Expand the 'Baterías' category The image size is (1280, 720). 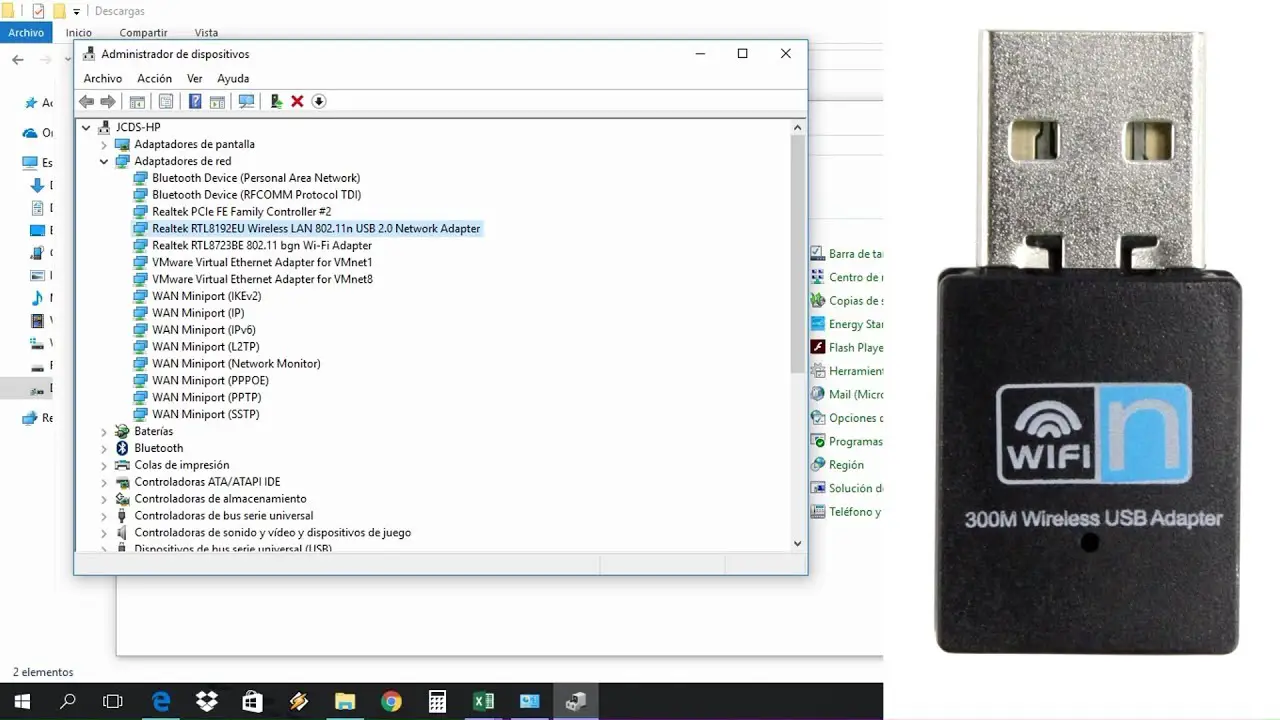[x=104, y=431]
